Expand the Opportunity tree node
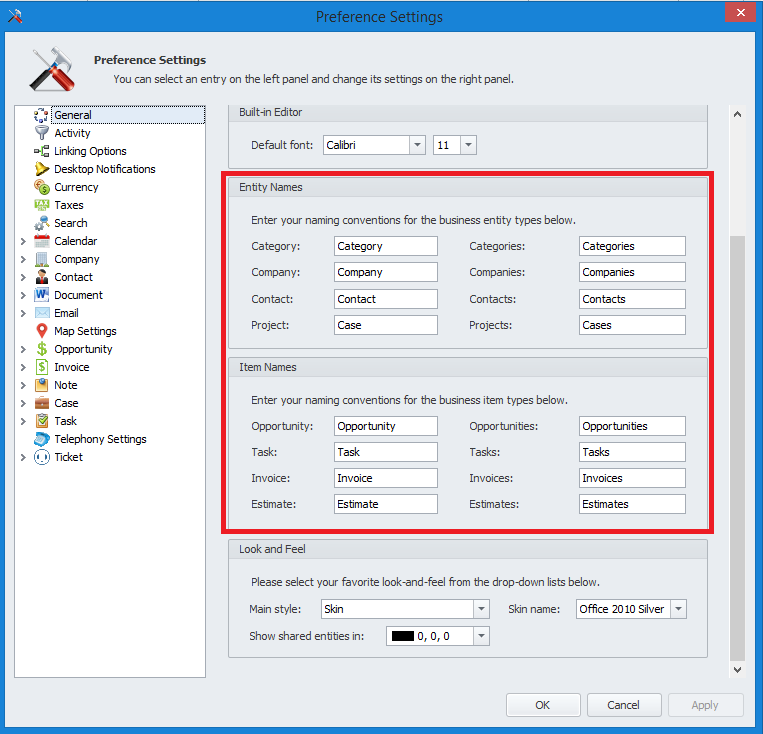This screenshot has height=734, width=763. click(23, 349)
